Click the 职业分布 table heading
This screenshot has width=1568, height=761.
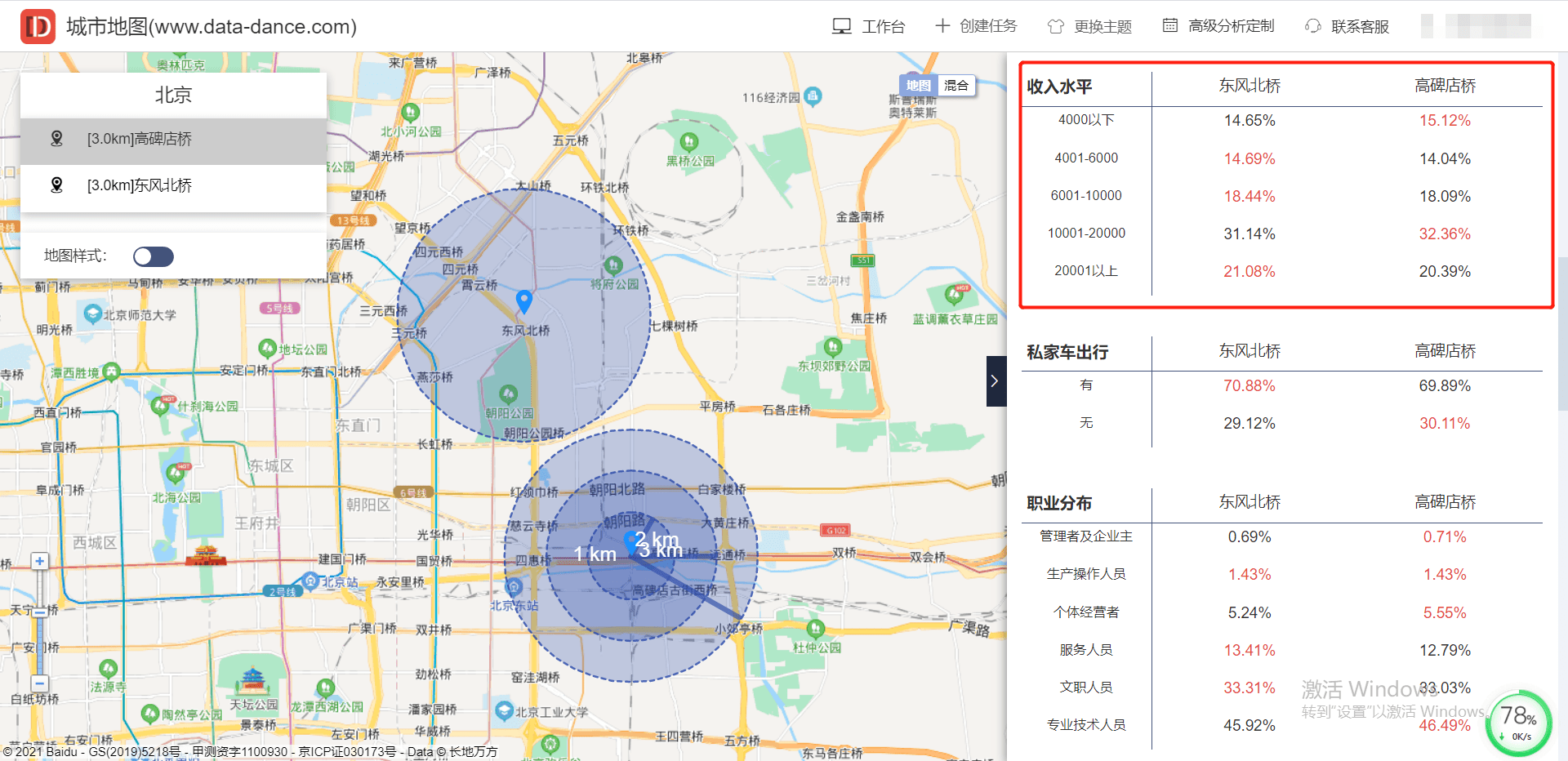[x=1059, y=503]
